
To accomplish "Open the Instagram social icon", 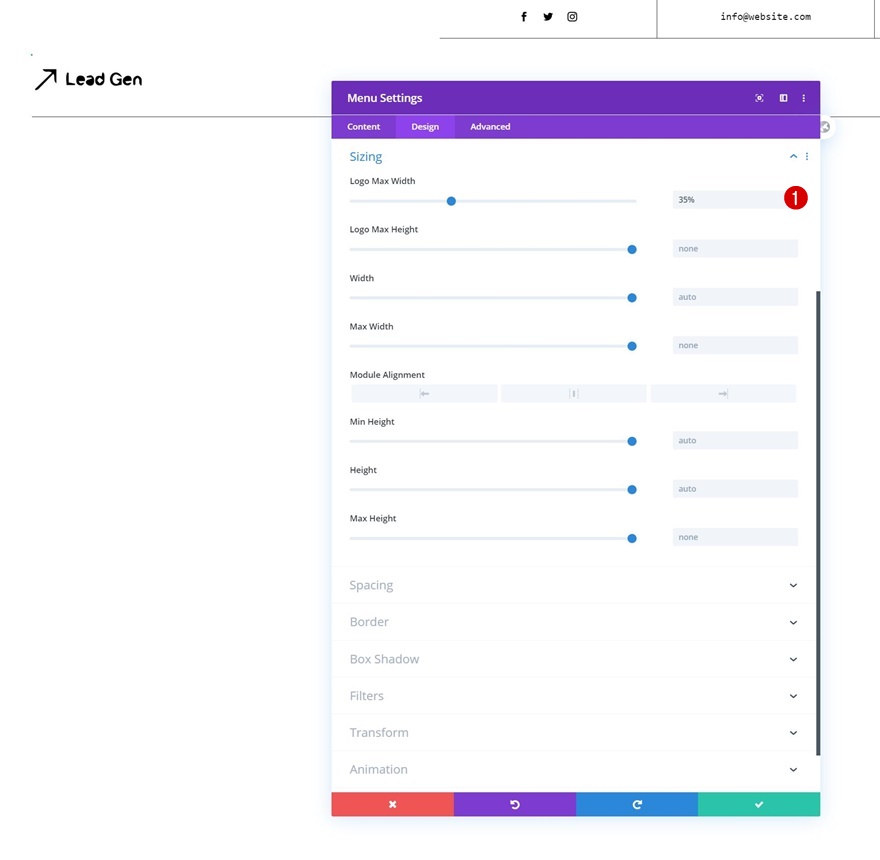I will (x=572, y=17).
